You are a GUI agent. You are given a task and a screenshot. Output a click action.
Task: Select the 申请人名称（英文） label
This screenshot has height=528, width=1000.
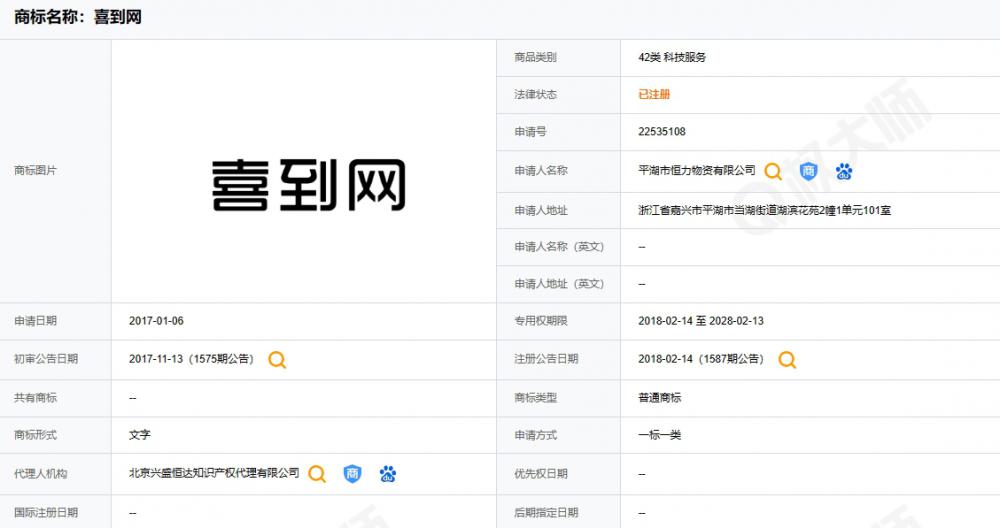tap(559, 246)
